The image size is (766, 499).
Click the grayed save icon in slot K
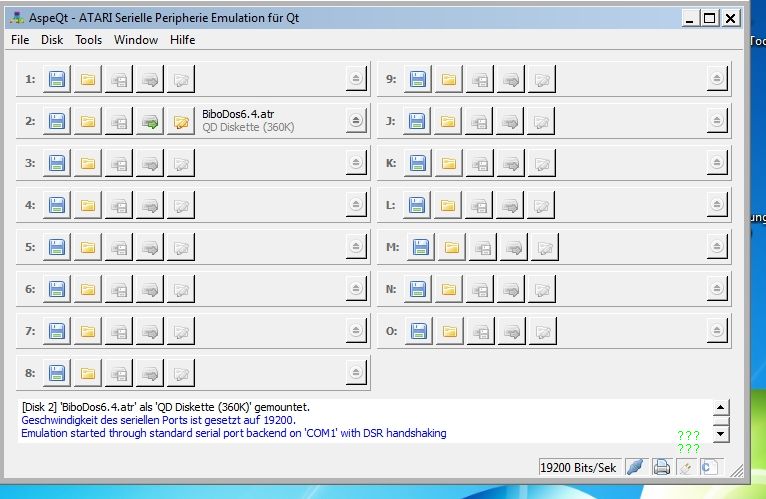point(480,163)
